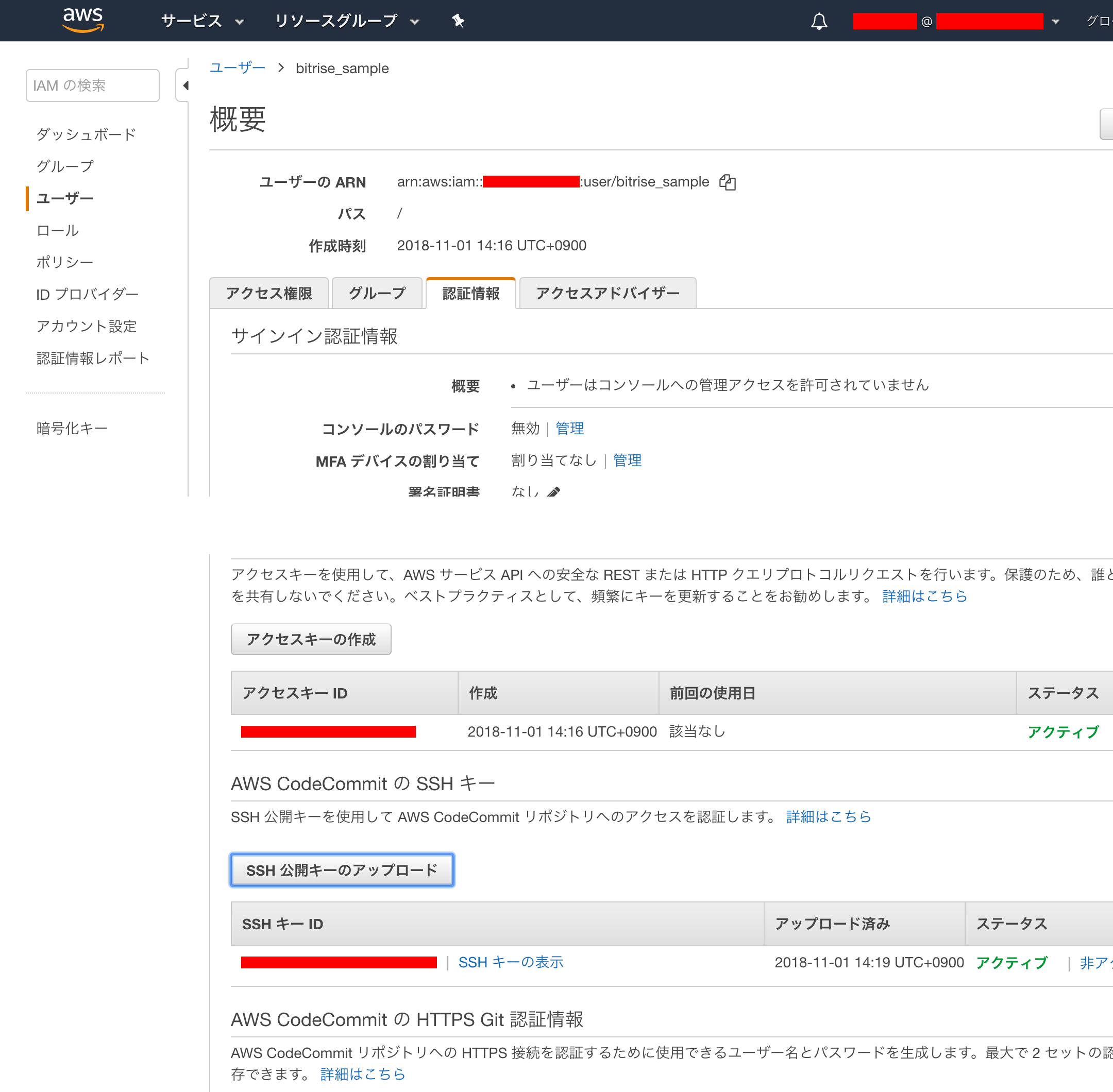Expand the サービス dropdown menu
The width and height of the screenshot is (1113, 1092).
coord(203,21)
